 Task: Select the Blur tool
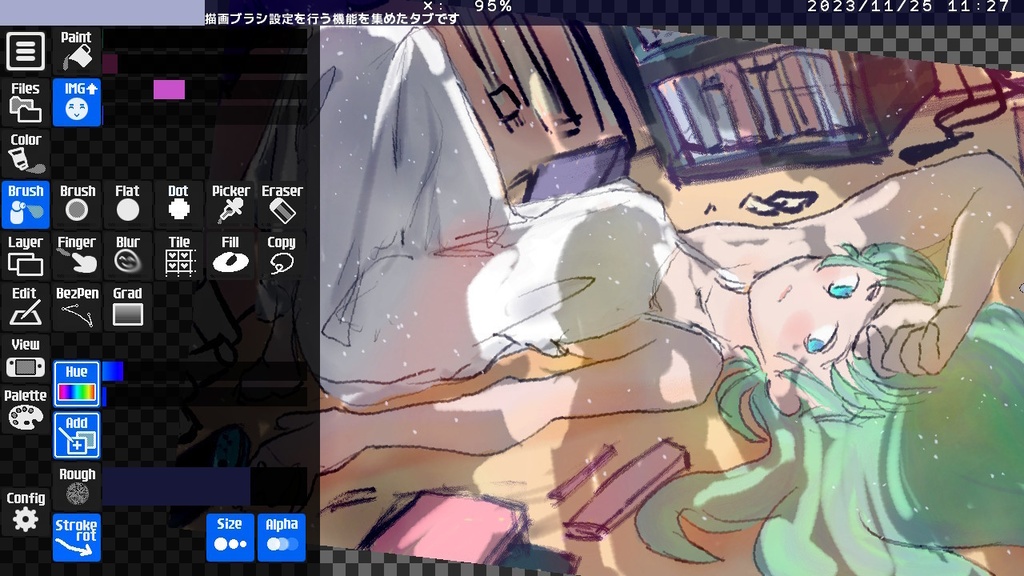[x=127, y=256]
